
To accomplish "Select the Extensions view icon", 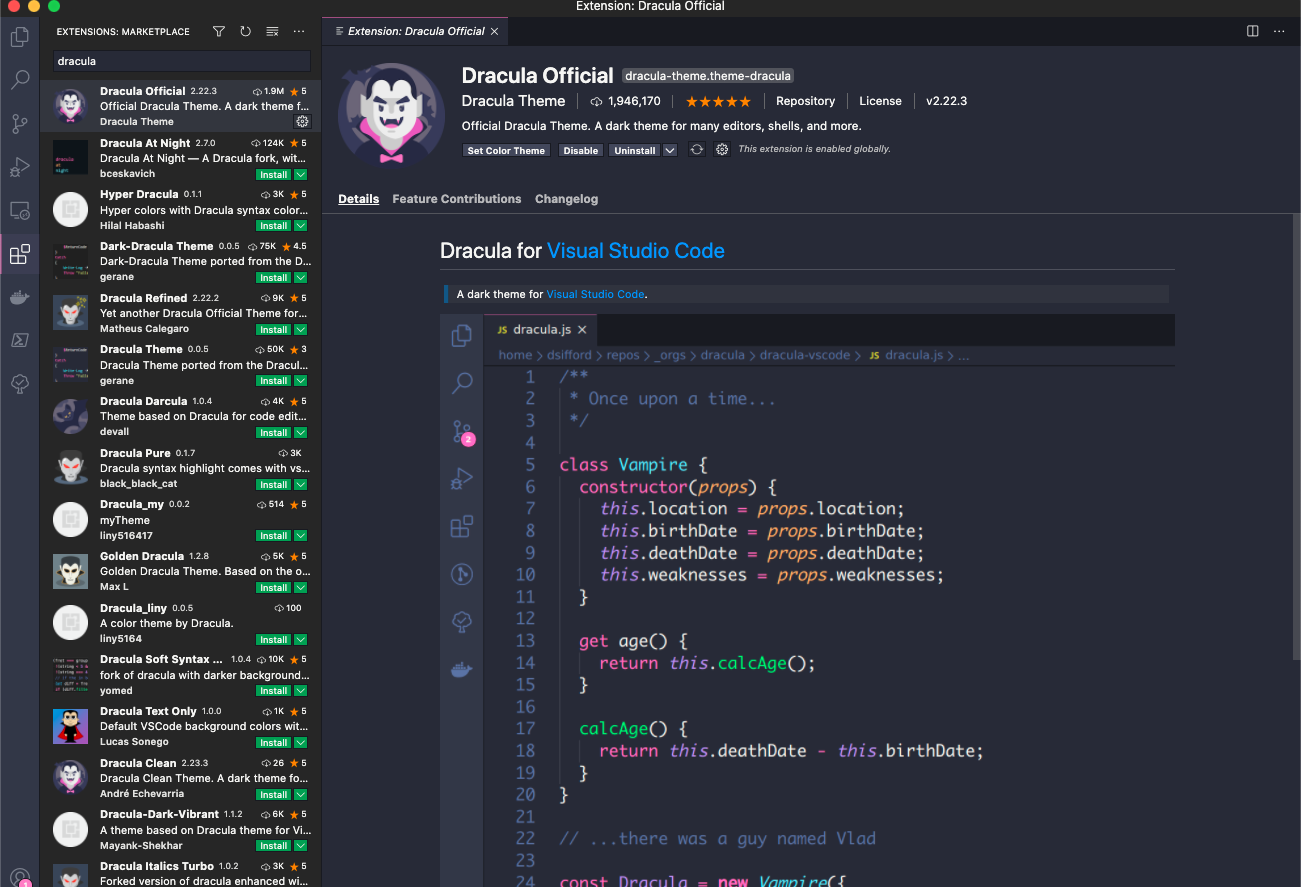I will [x=19, y=255].
